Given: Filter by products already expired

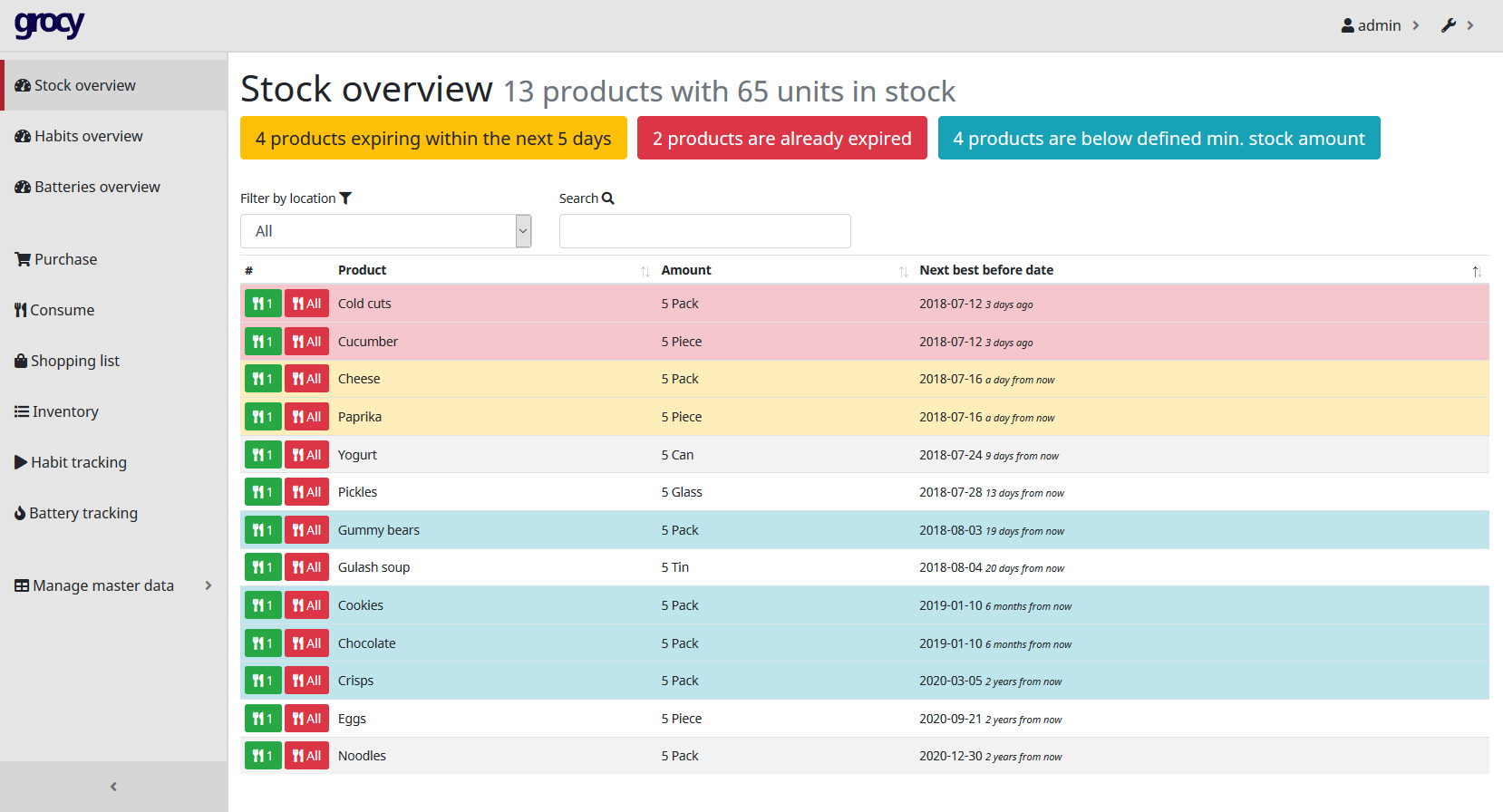Looking at the screenshot, I should point(781,139).
